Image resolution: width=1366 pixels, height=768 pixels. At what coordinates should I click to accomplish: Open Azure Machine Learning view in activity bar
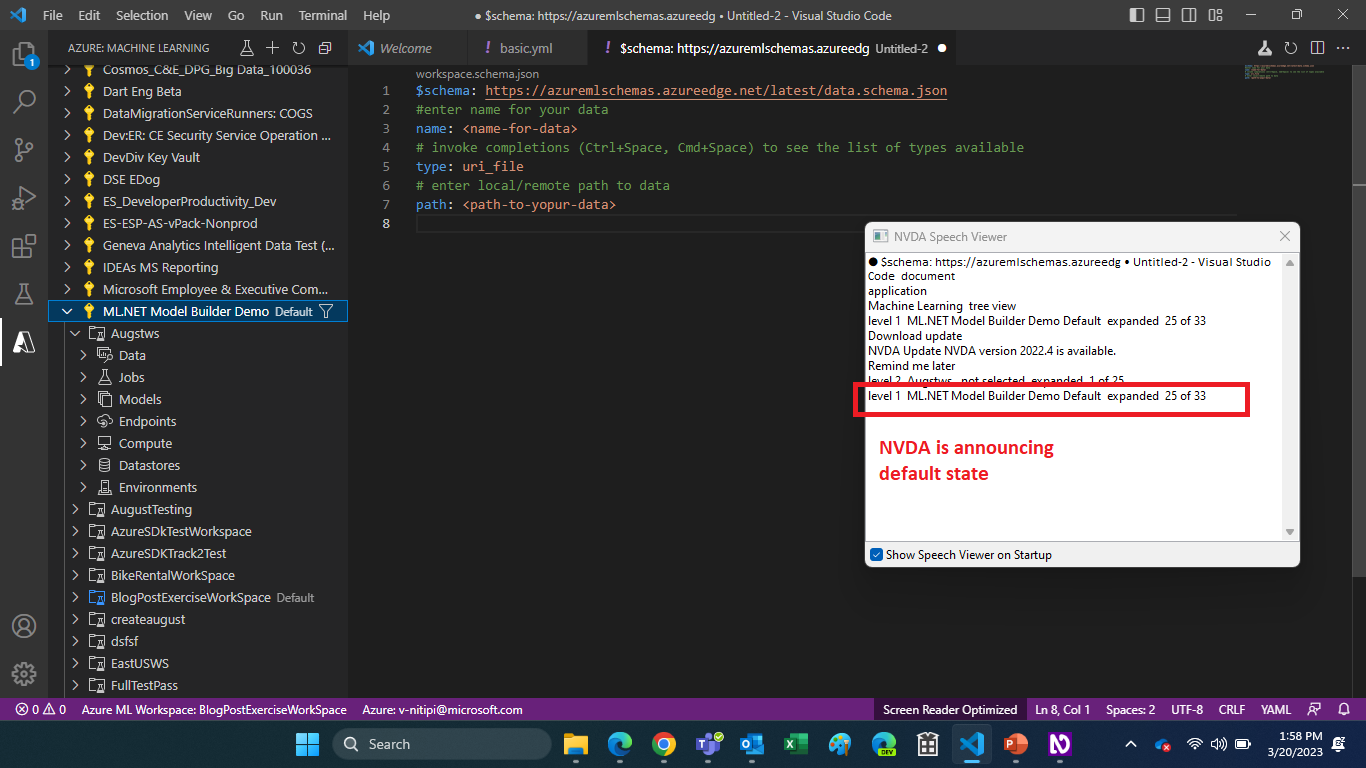pos(25,342)
